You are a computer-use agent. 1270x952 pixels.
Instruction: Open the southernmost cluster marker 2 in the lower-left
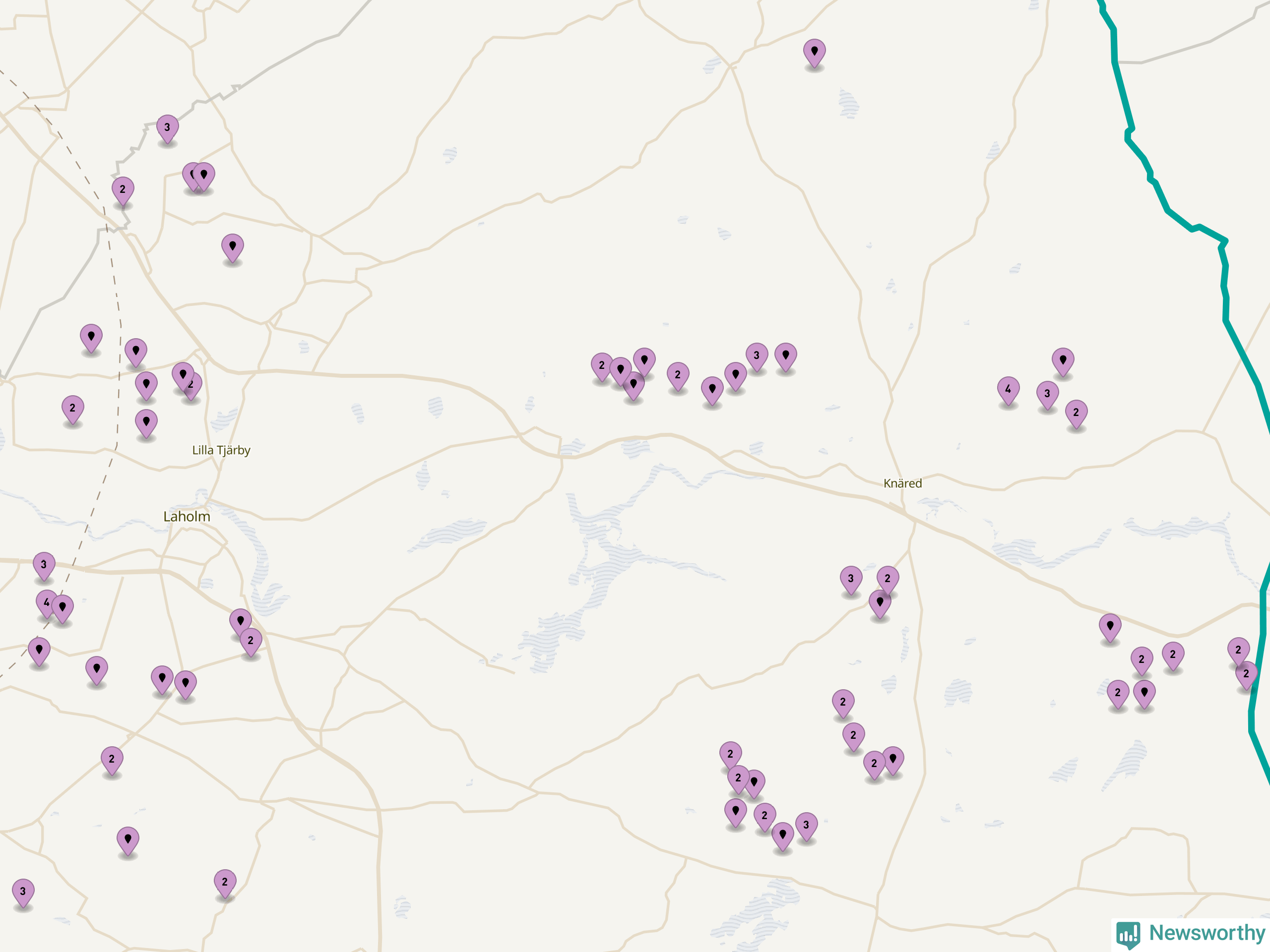click(x=225, y=884)
